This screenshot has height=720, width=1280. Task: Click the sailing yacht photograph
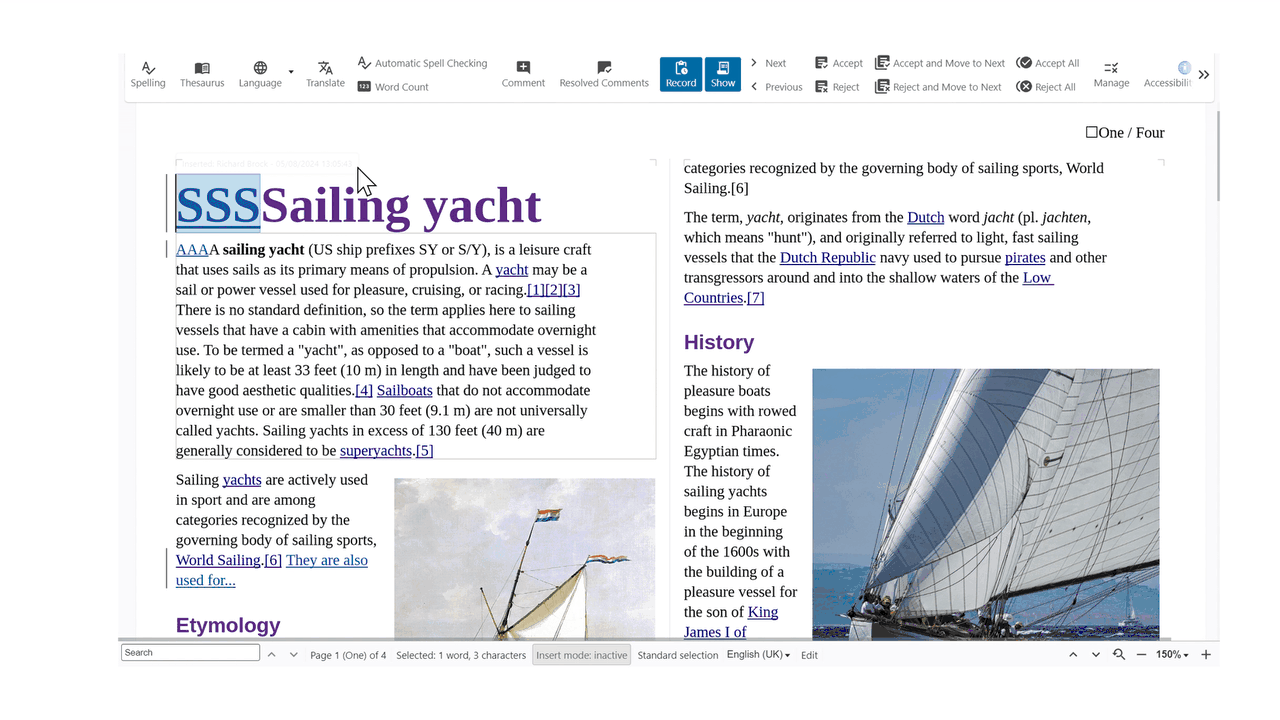tap(986, 504)
